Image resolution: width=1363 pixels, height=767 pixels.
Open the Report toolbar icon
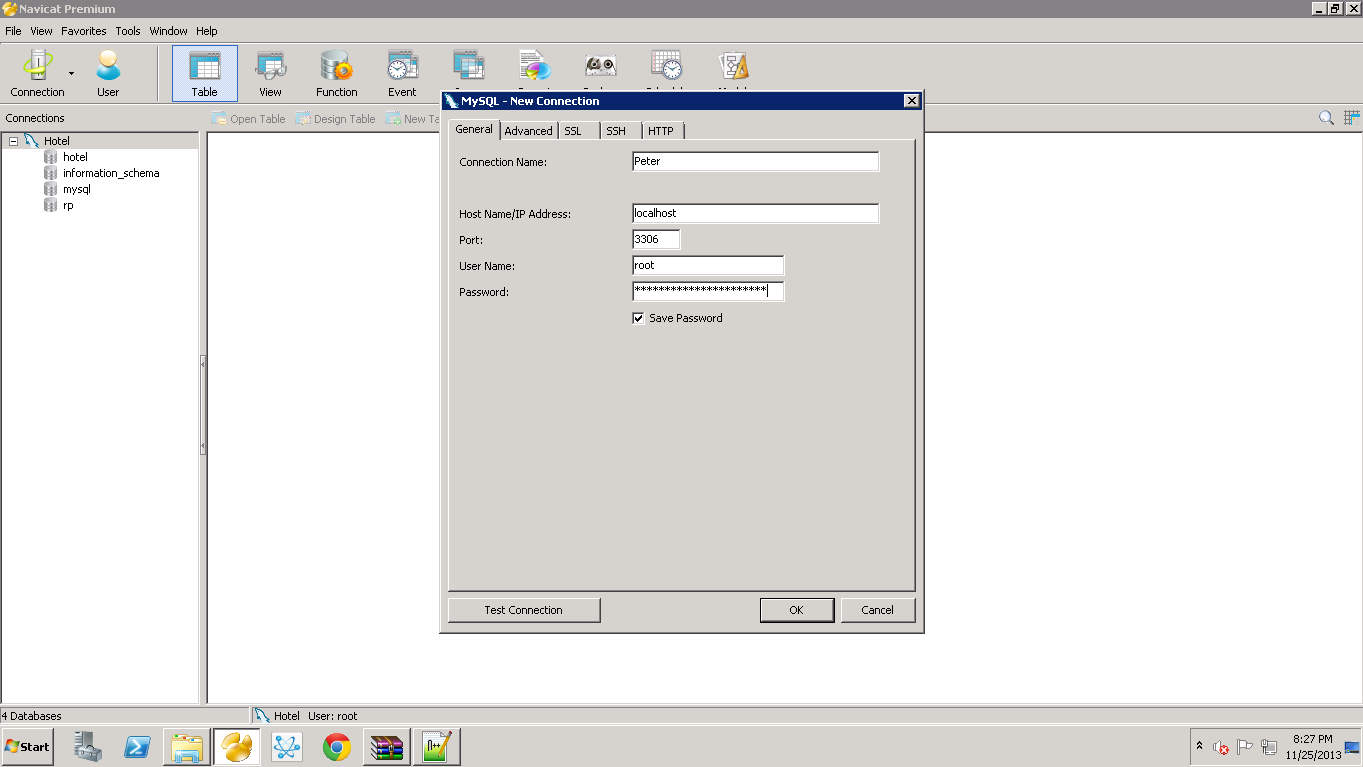535,67
